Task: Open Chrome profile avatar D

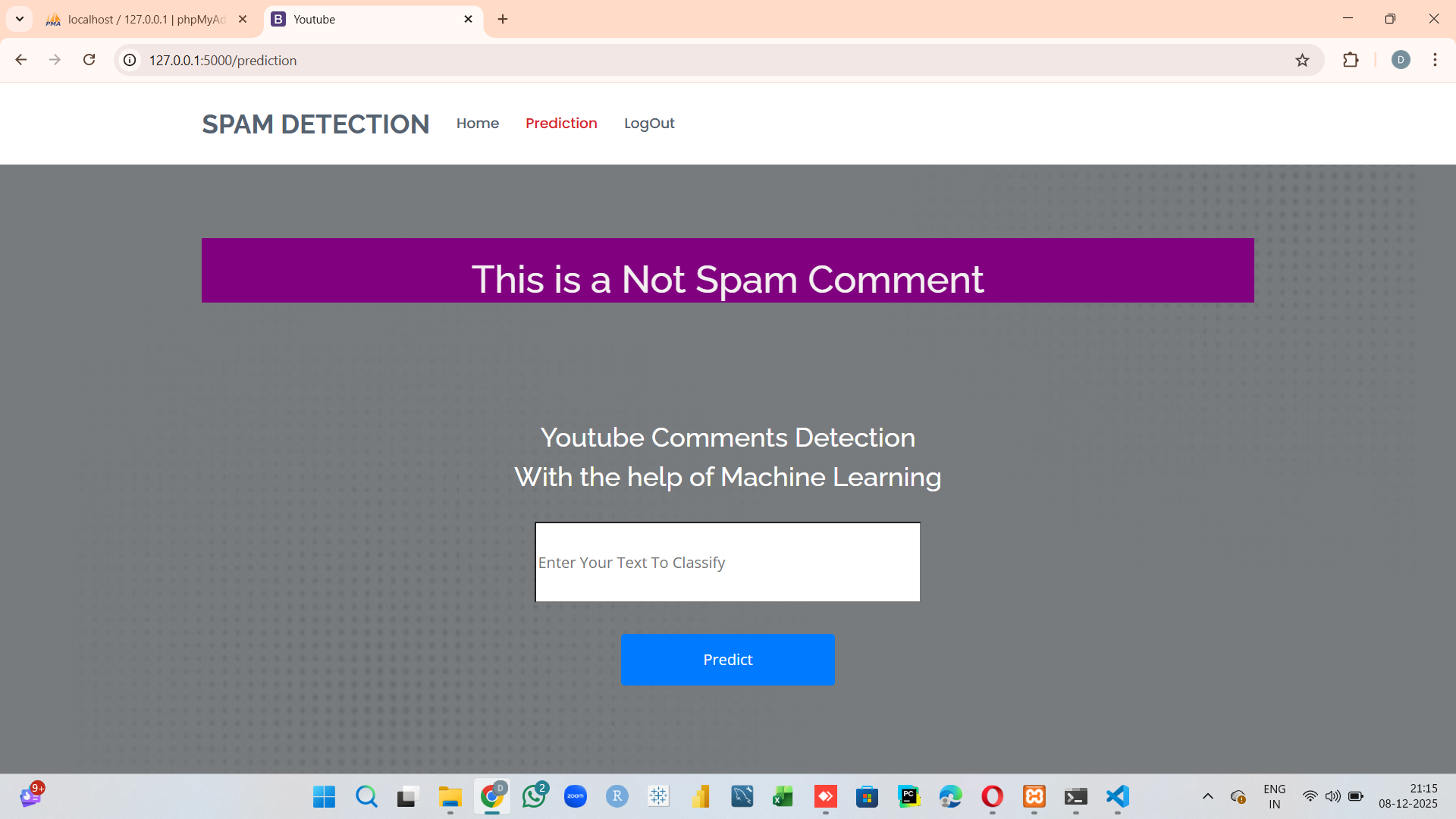Action: pos(1401,60)
